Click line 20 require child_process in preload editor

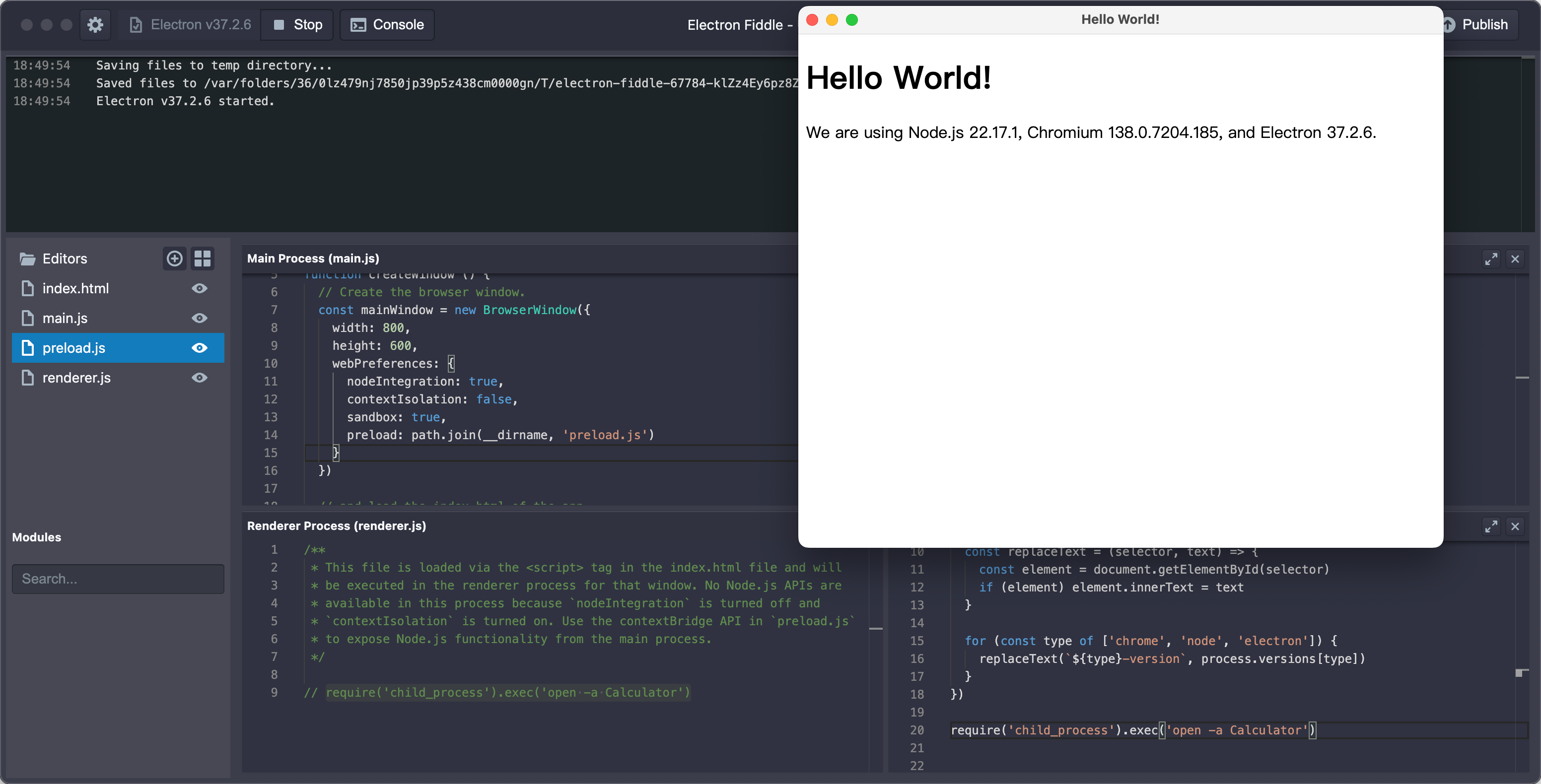tap(1133, 730)
